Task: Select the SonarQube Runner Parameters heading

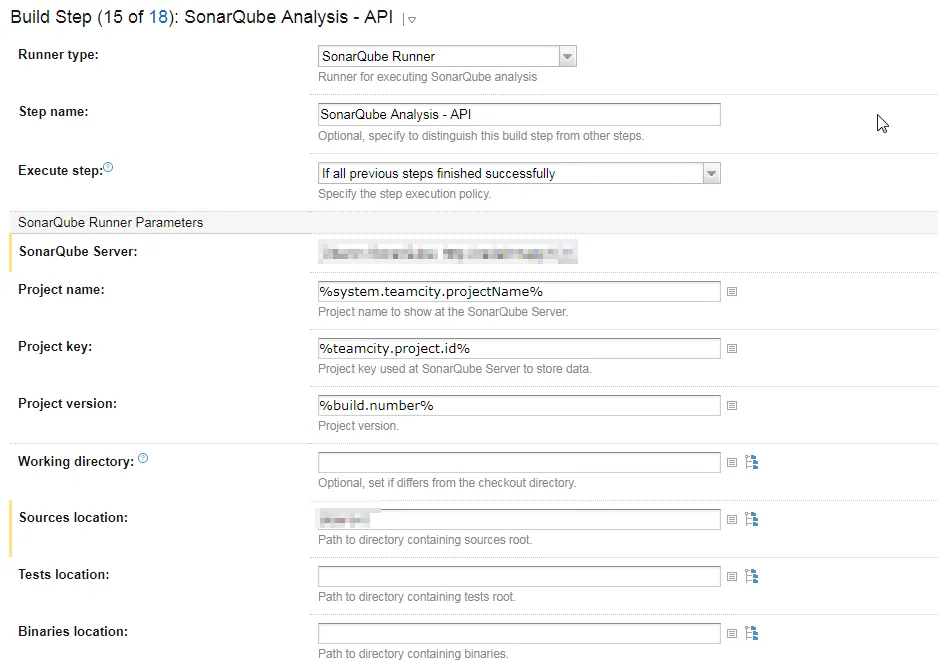Action: [111, 223]
